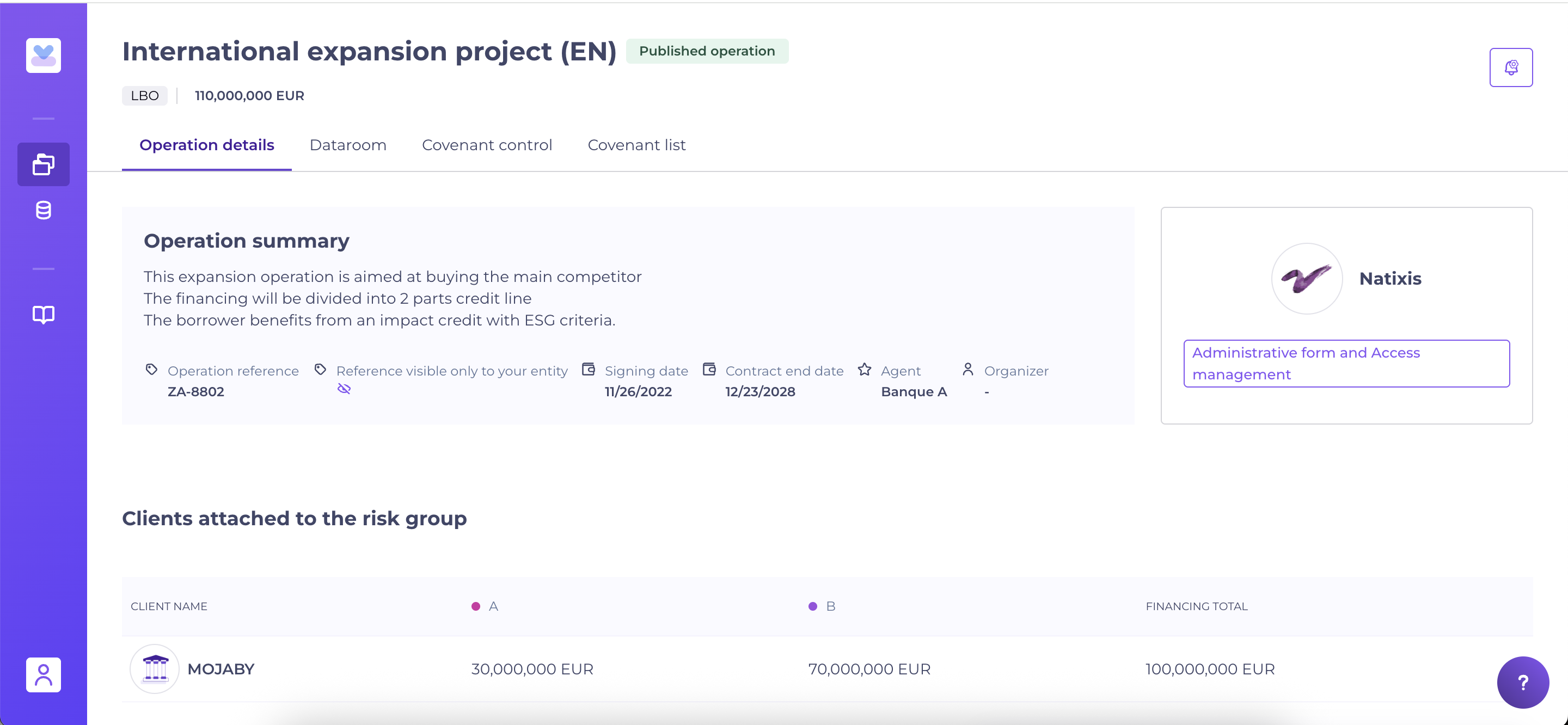Viewport: 1568px width, 725px height.
Task: Open the book documentation sidebar icon
Action: click(x=43, y=315)
